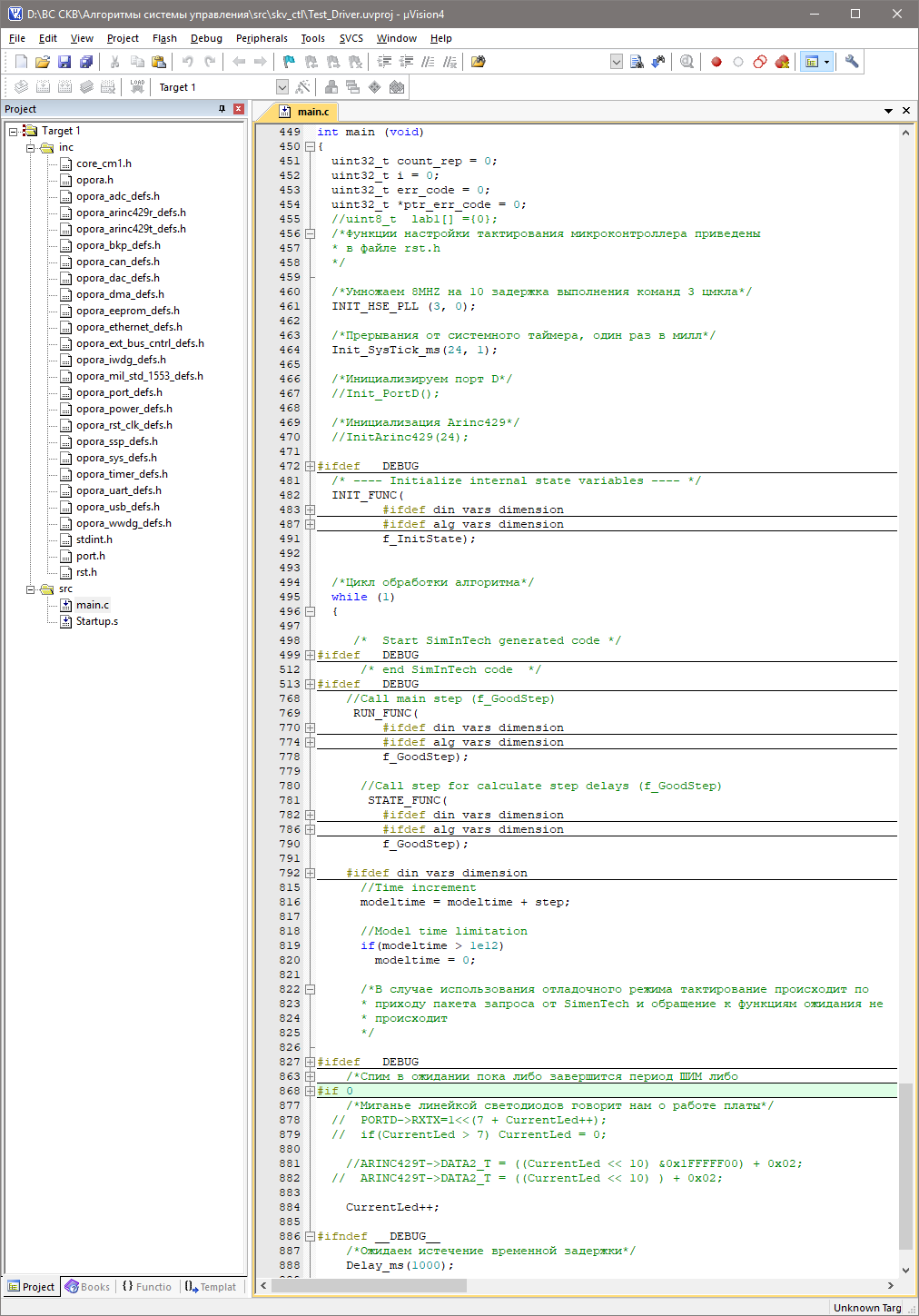Open the Peripherals menu

pos(262,38)
